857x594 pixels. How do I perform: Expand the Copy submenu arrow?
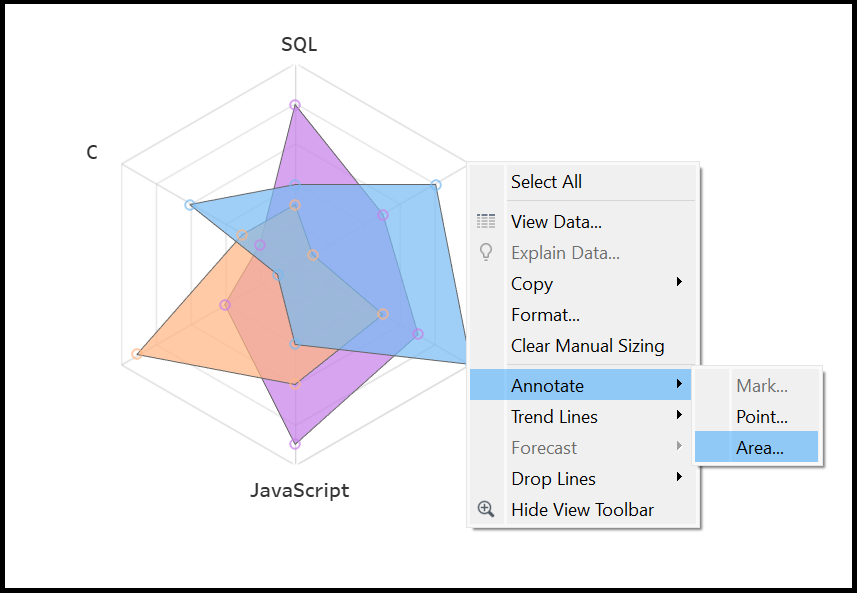679,283
